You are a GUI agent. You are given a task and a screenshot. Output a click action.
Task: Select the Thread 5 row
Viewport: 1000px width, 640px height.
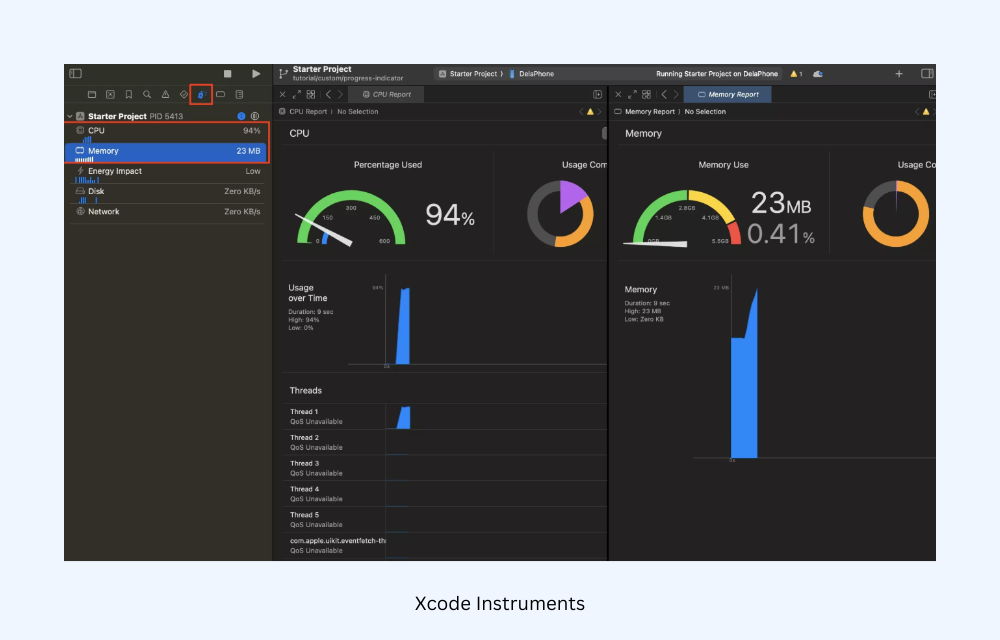point(445,520)
